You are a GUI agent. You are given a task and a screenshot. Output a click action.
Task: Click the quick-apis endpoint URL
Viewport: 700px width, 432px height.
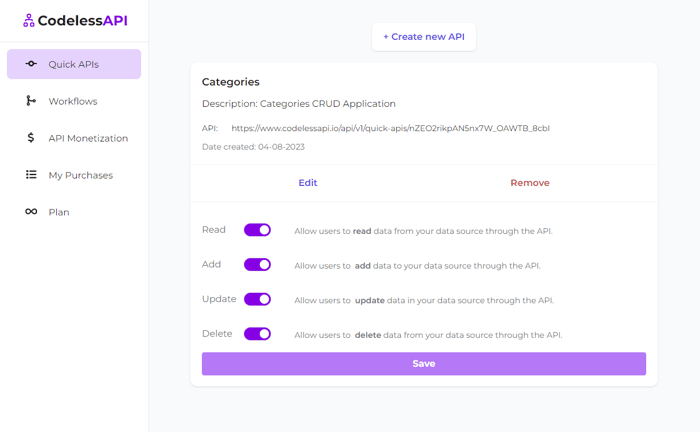390,128
